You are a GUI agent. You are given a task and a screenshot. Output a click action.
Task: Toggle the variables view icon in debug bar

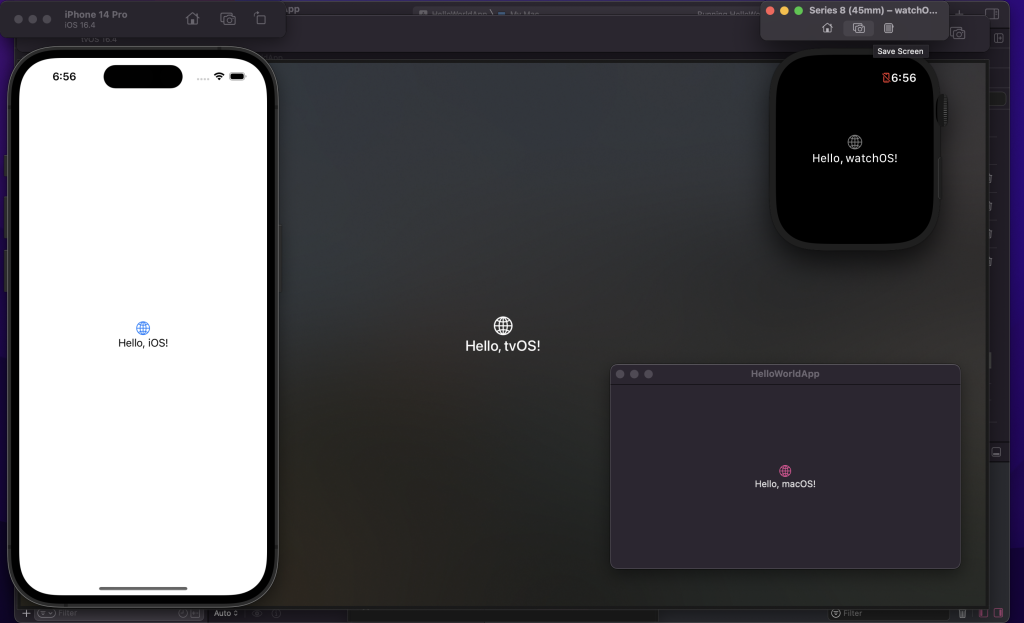tap(984, 613)
